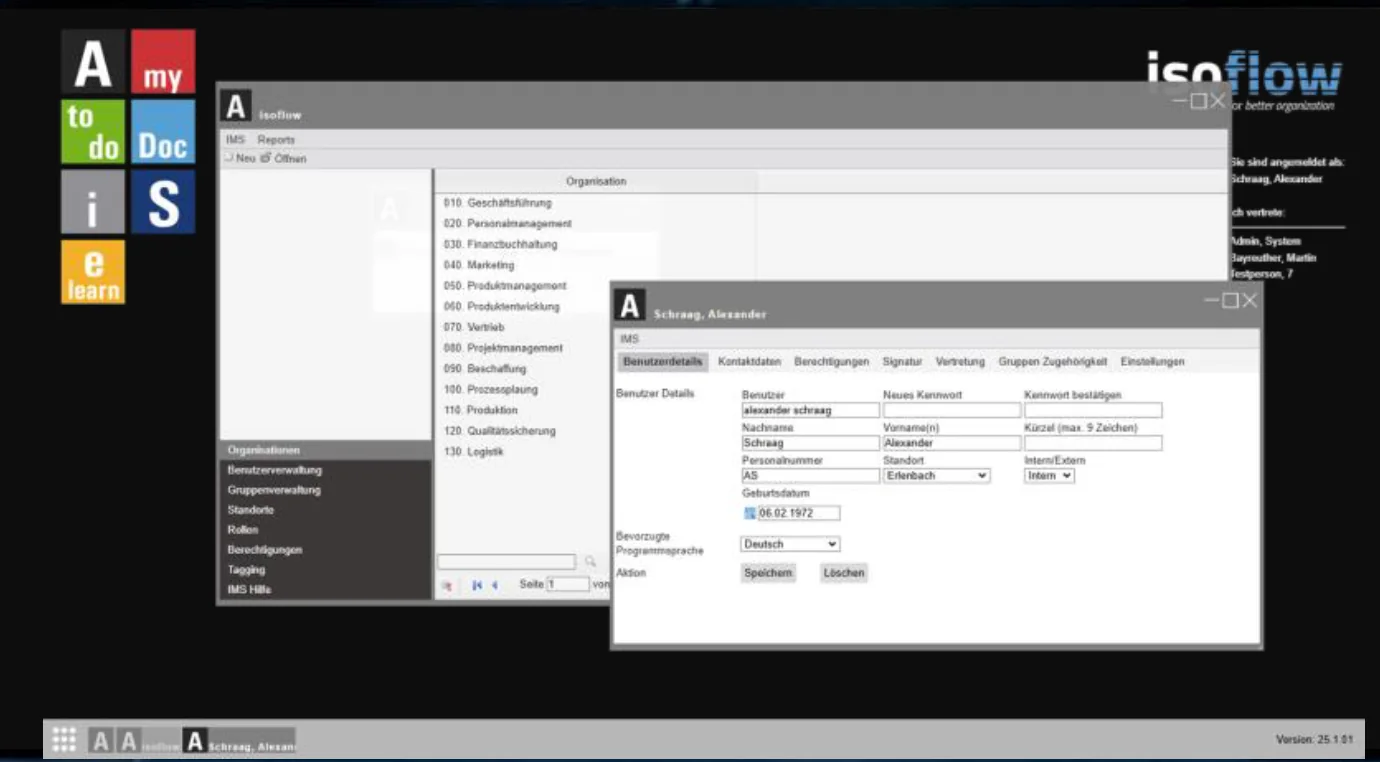Click the Personalnummer field
The image size is (1380, 762).
click(x=811, y=476)
